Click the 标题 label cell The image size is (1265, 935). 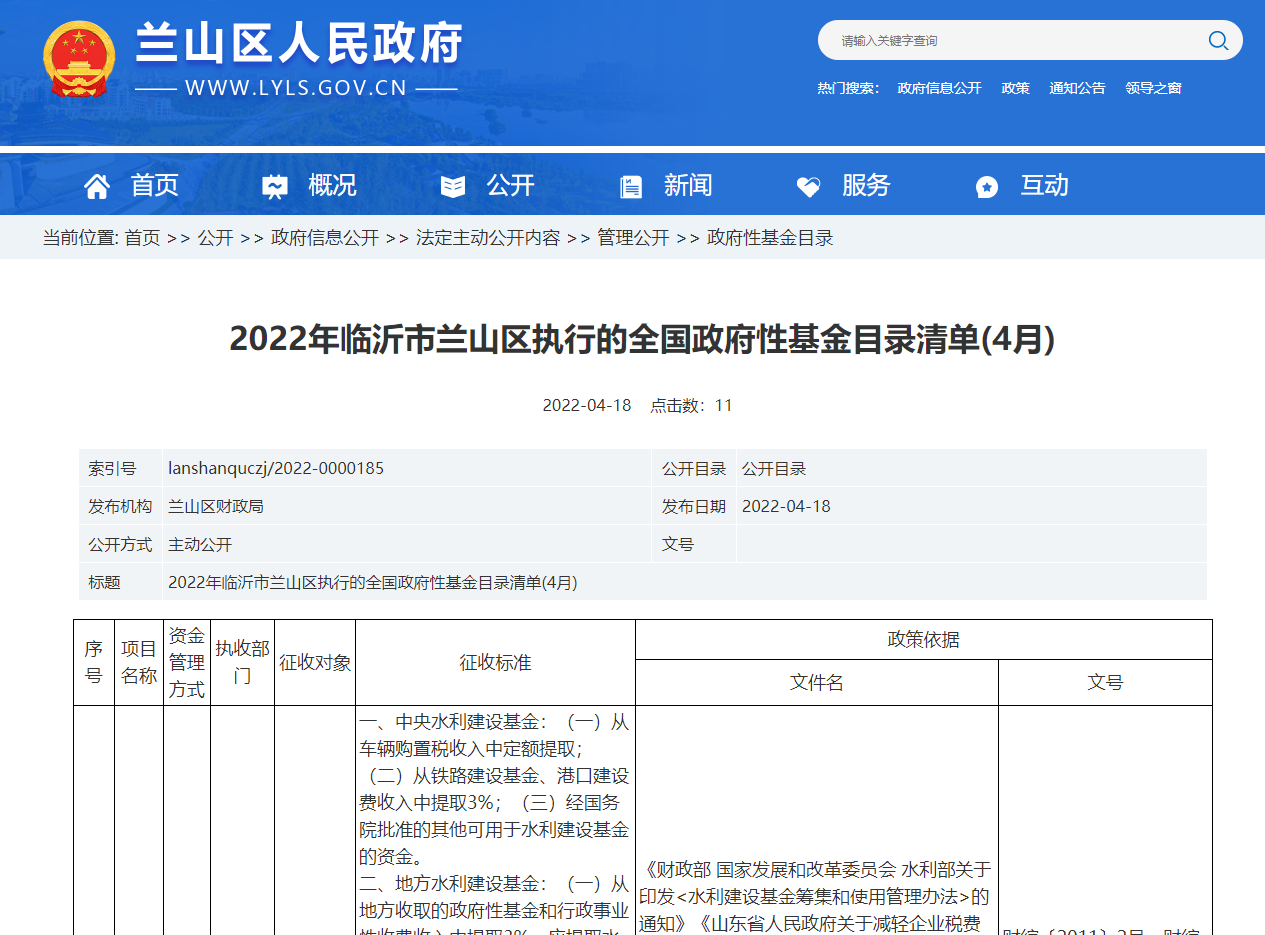[x=120, y=582]
